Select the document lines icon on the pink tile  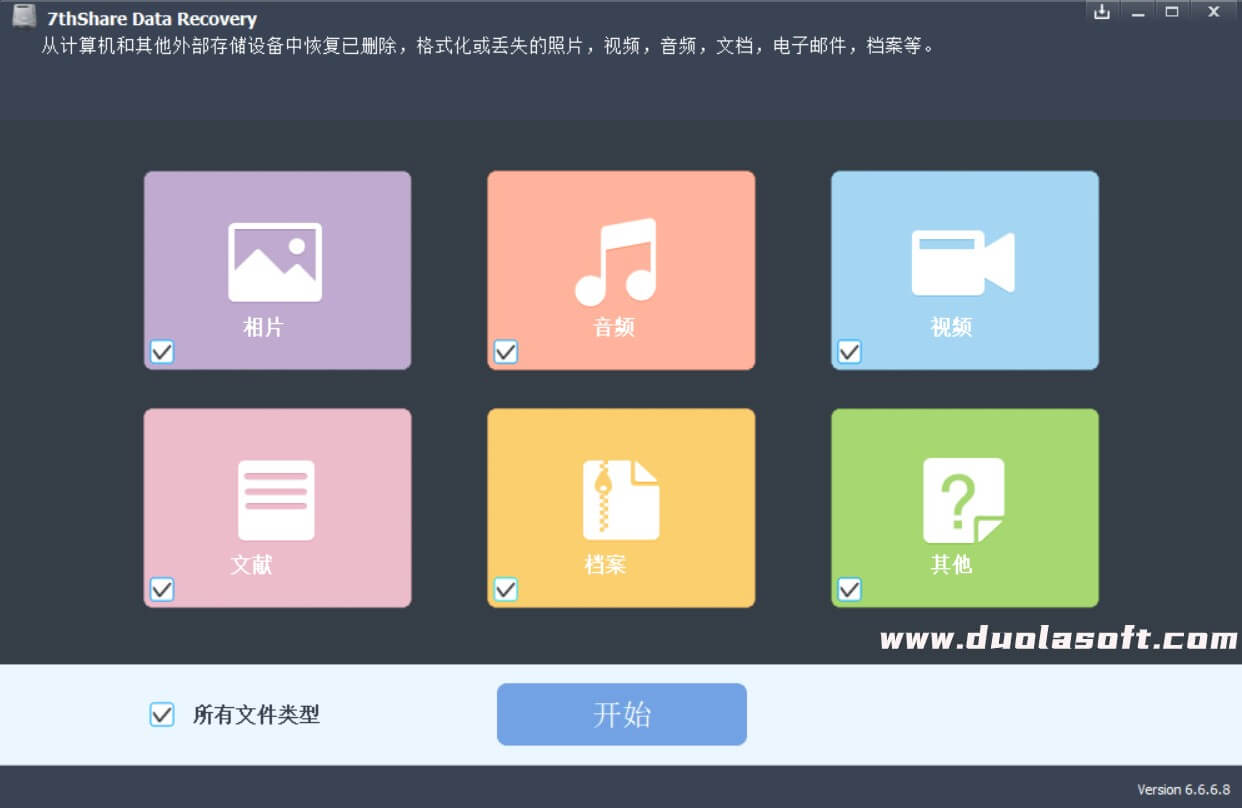[x=276, y=500]
